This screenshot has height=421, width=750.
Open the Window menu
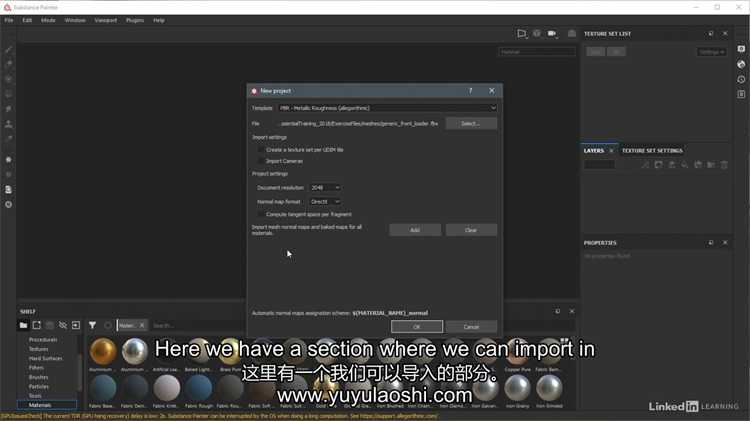point(75,20)
